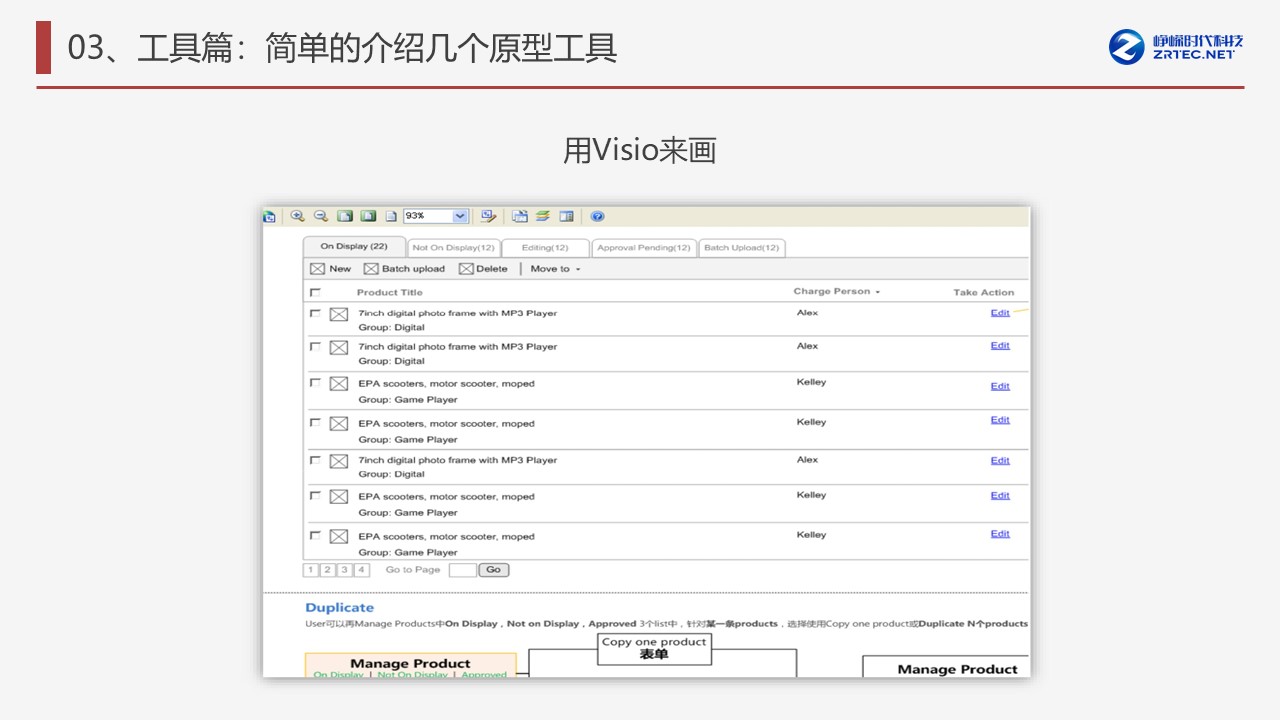The height and width of the screenshot is (720, 1280).
Task: Open the Charge Person sort dropdown
Action: click(x=877, y=292)
